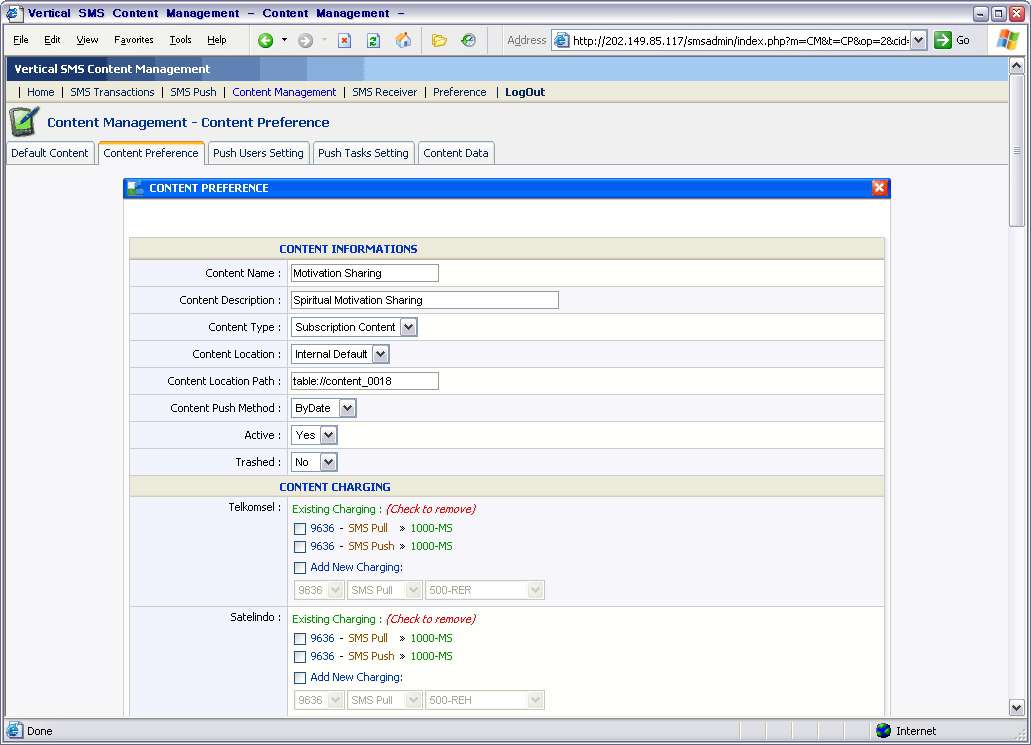Click the green Go arrow icon

coord(943,40)
